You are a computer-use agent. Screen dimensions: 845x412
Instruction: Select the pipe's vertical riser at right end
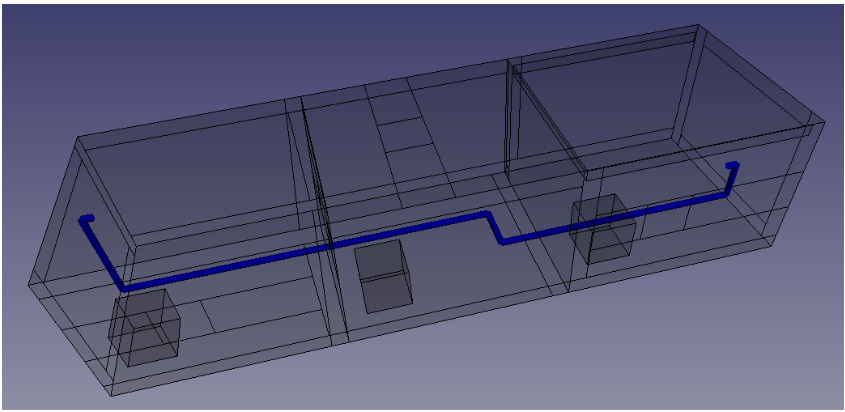pyautogui.click(x=732, y=179)
